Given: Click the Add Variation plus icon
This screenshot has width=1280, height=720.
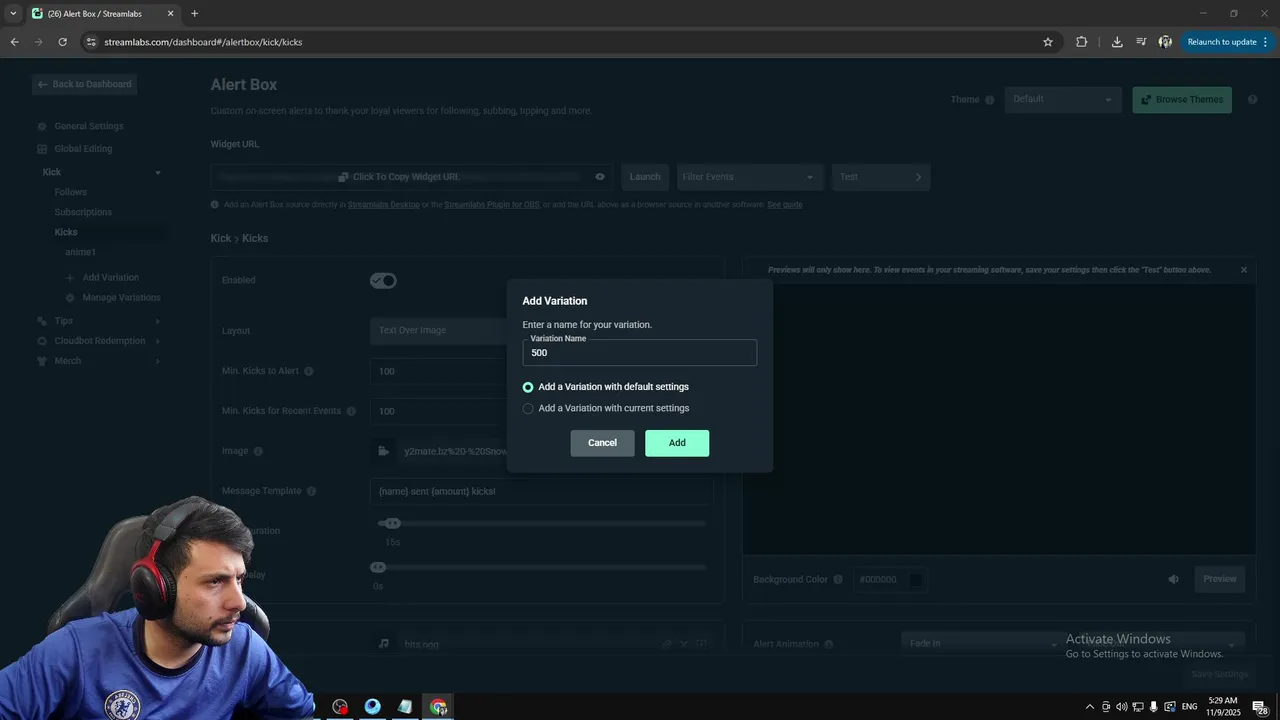Looking at the screenshot, I should click(x=70, y=278).
